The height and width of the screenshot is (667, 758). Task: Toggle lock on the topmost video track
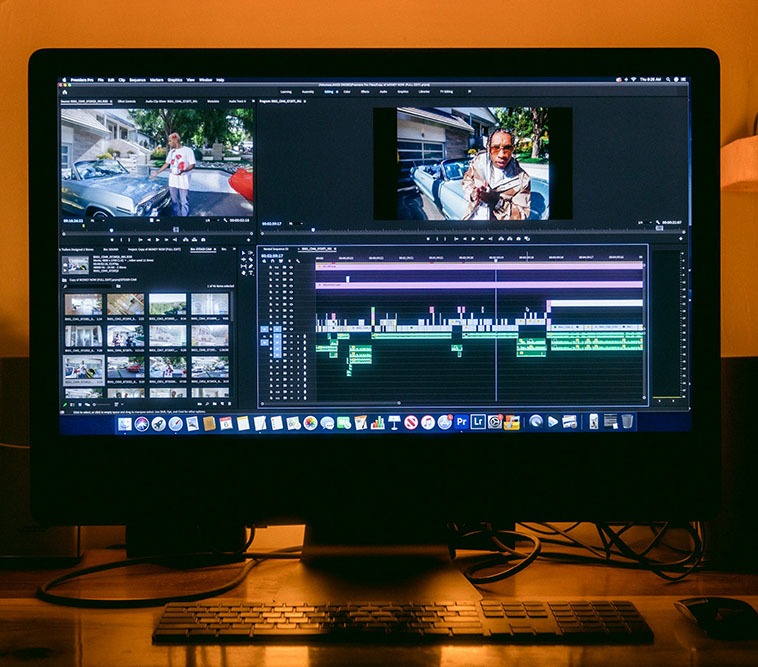(x=271, y=267)
